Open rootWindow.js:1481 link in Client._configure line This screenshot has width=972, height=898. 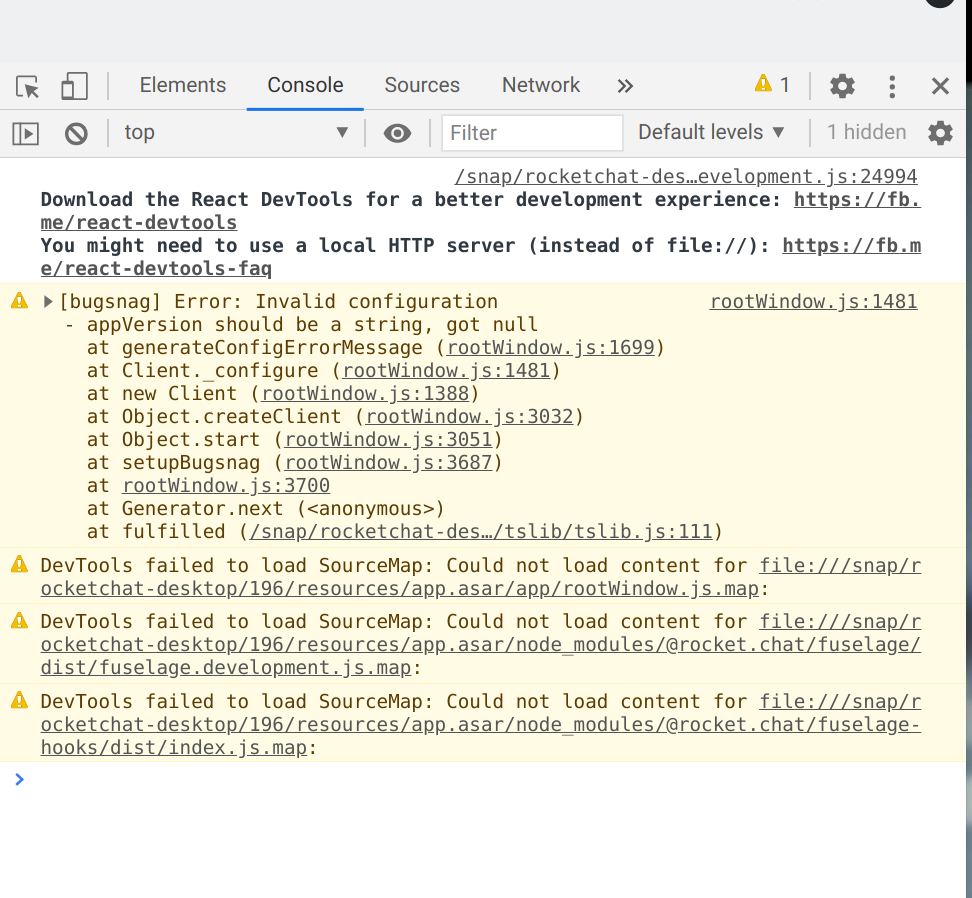tap(446, 370)
